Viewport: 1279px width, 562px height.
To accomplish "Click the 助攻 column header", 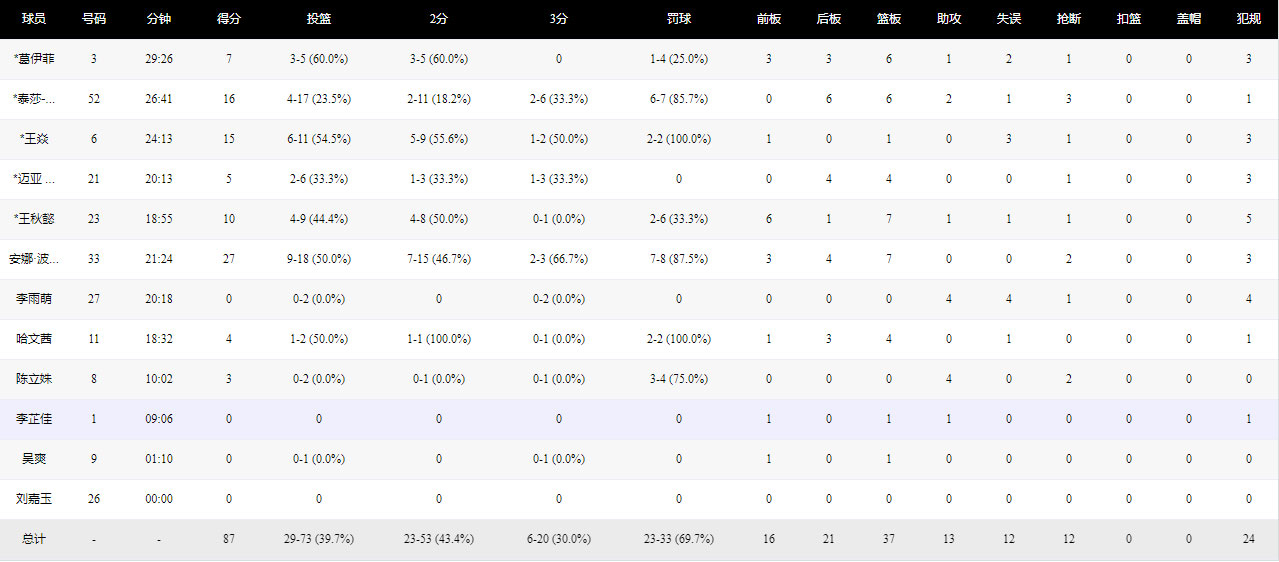I will 948,19.
